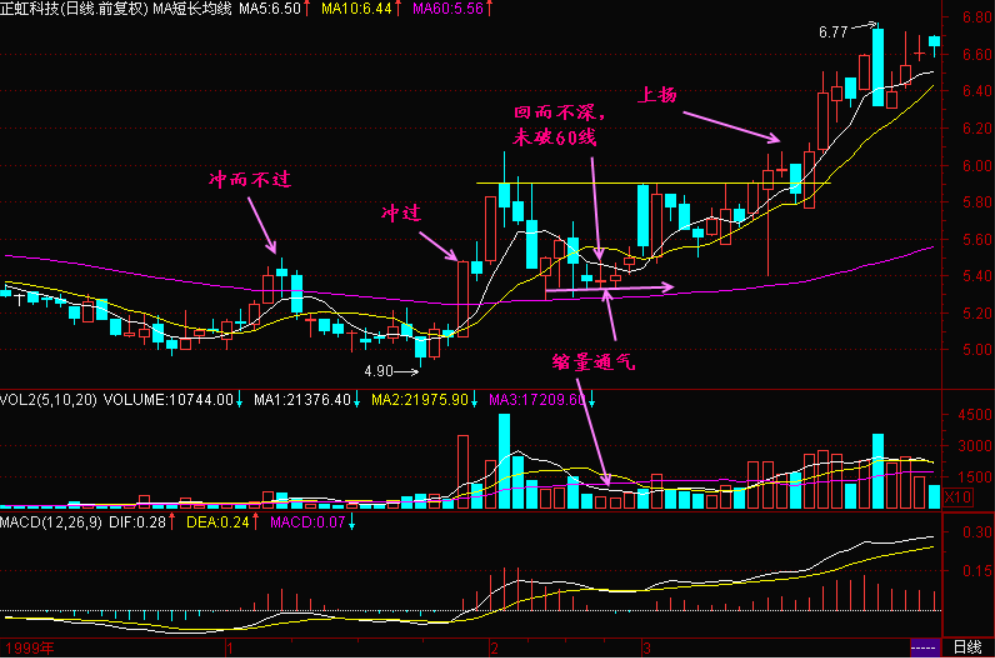Click the 4.90 low price label
995x658 pixels.
click(x=379, y=371)
